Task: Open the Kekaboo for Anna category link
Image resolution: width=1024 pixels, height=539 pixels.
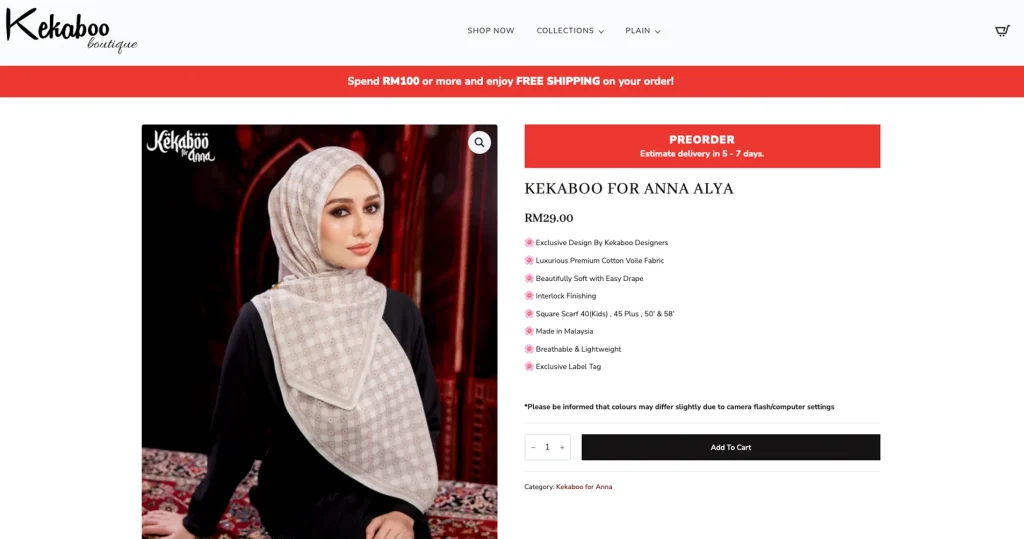Action: (x=584, y=487)
